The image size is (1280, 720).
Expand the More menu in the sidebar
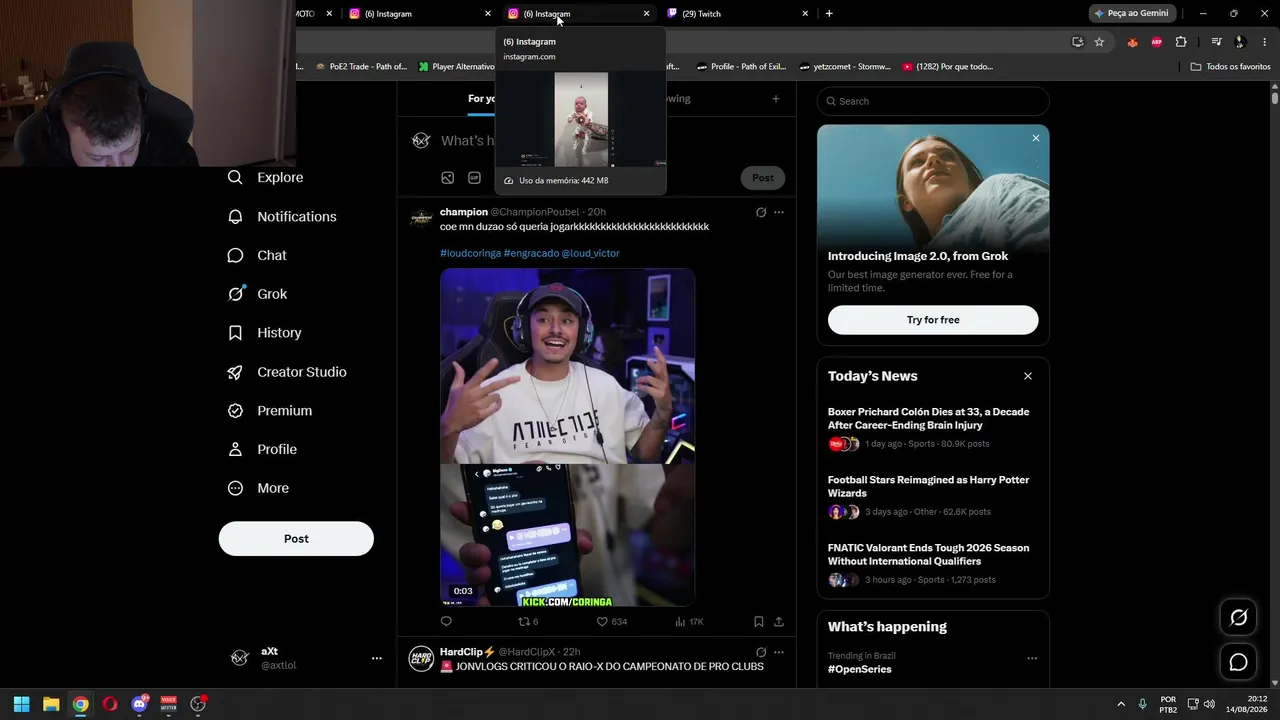[x=258, y=488]
